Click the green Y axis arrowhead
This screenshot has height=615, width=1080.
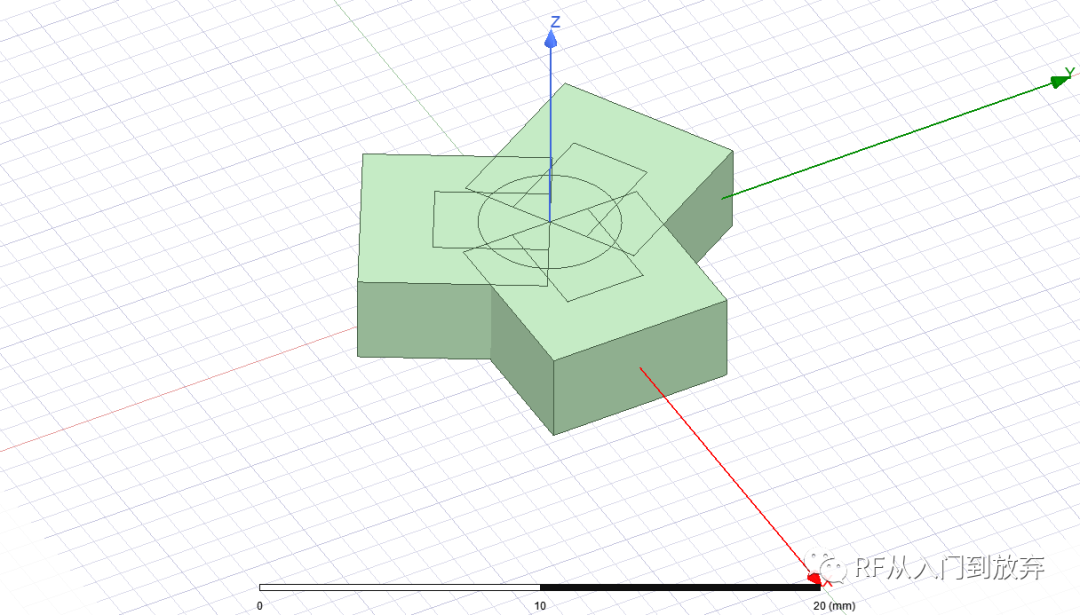1061,81
